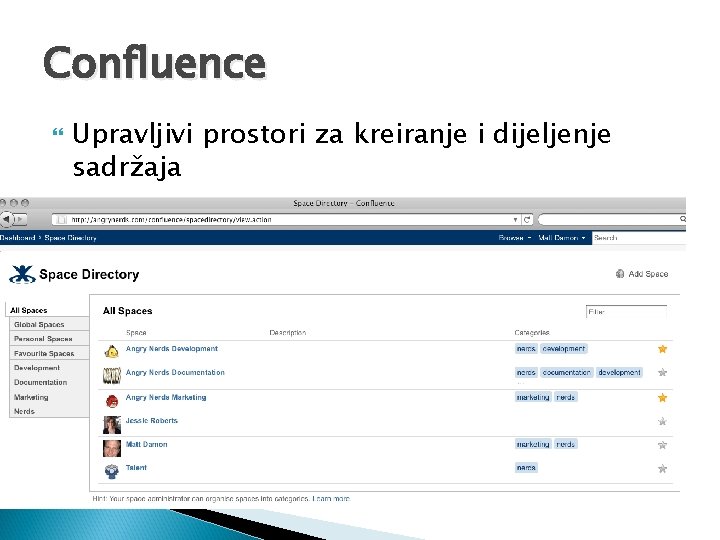Click the browser forward arrow button
Screen dimensions: 720x540
[x=20, y=219]
